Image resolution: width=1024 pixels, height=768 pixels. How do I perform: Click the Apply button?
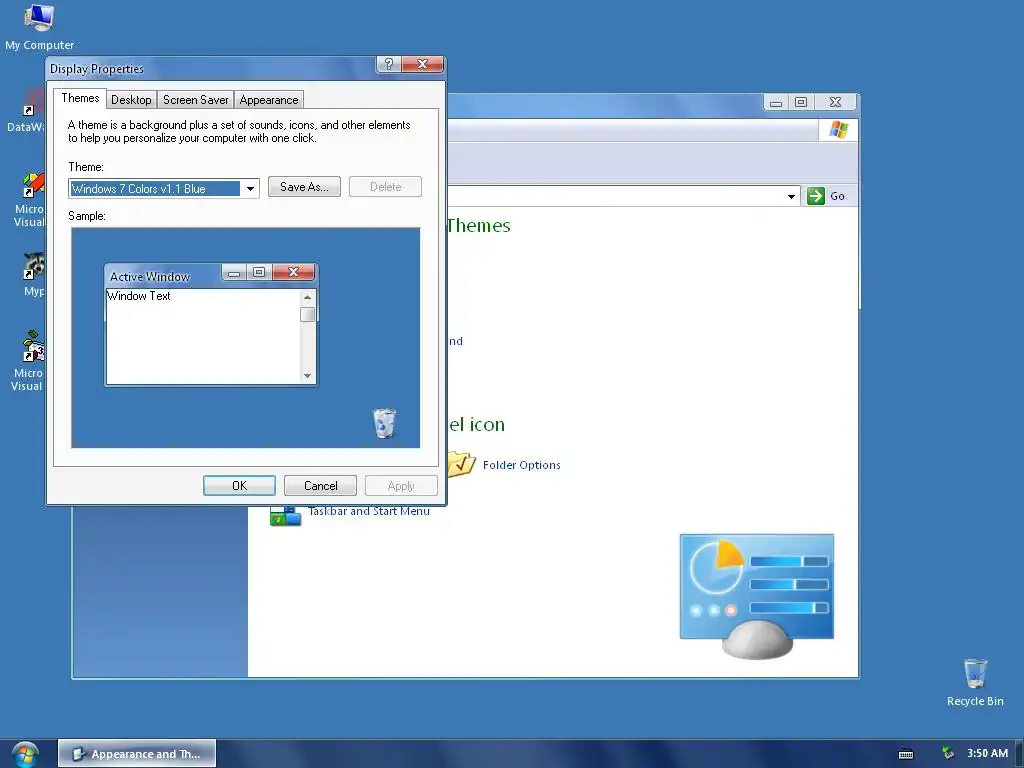(401, 486)
